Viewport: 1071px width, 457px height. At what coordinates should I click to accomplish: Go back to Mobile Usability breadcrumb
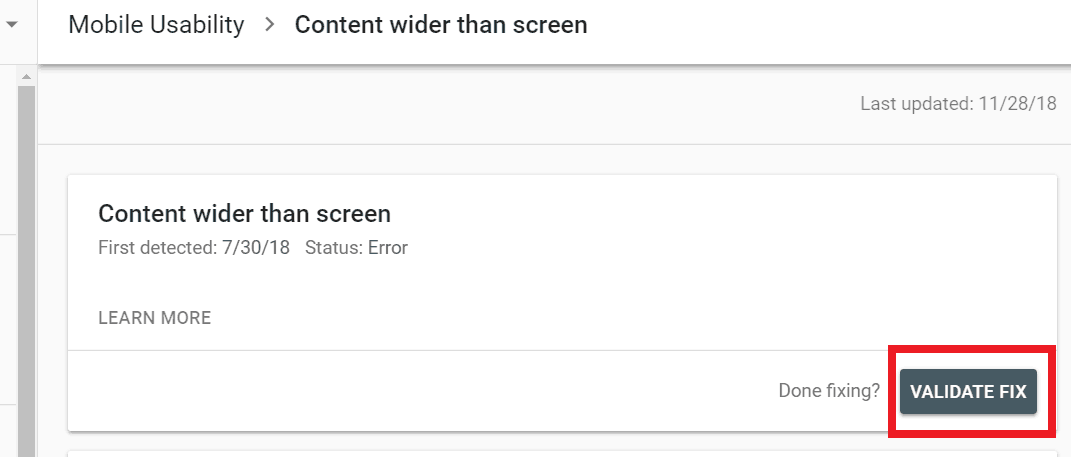[156, 25]
